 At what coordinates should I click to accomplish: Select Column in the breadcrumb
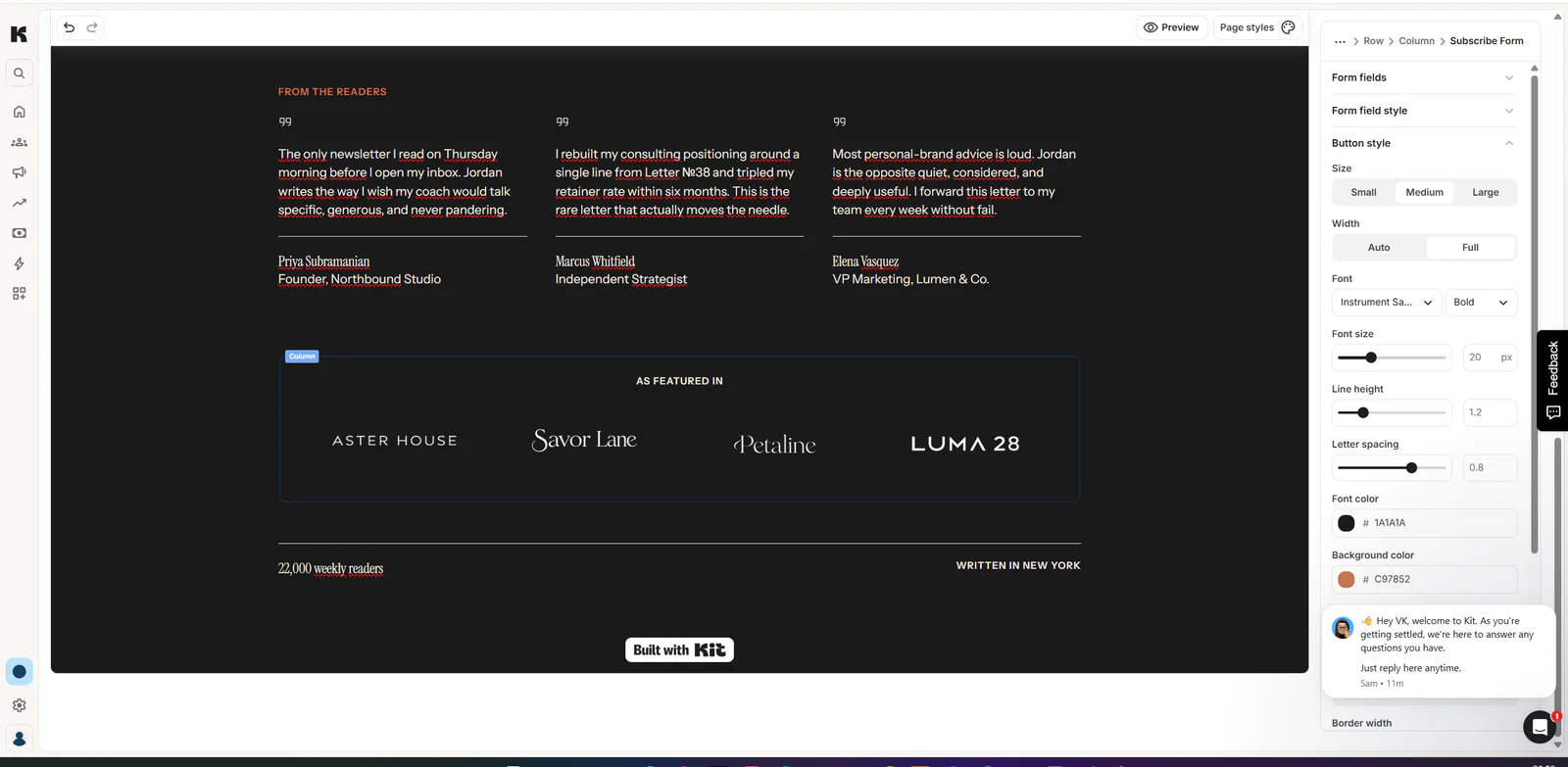(x=1416, y=41)
